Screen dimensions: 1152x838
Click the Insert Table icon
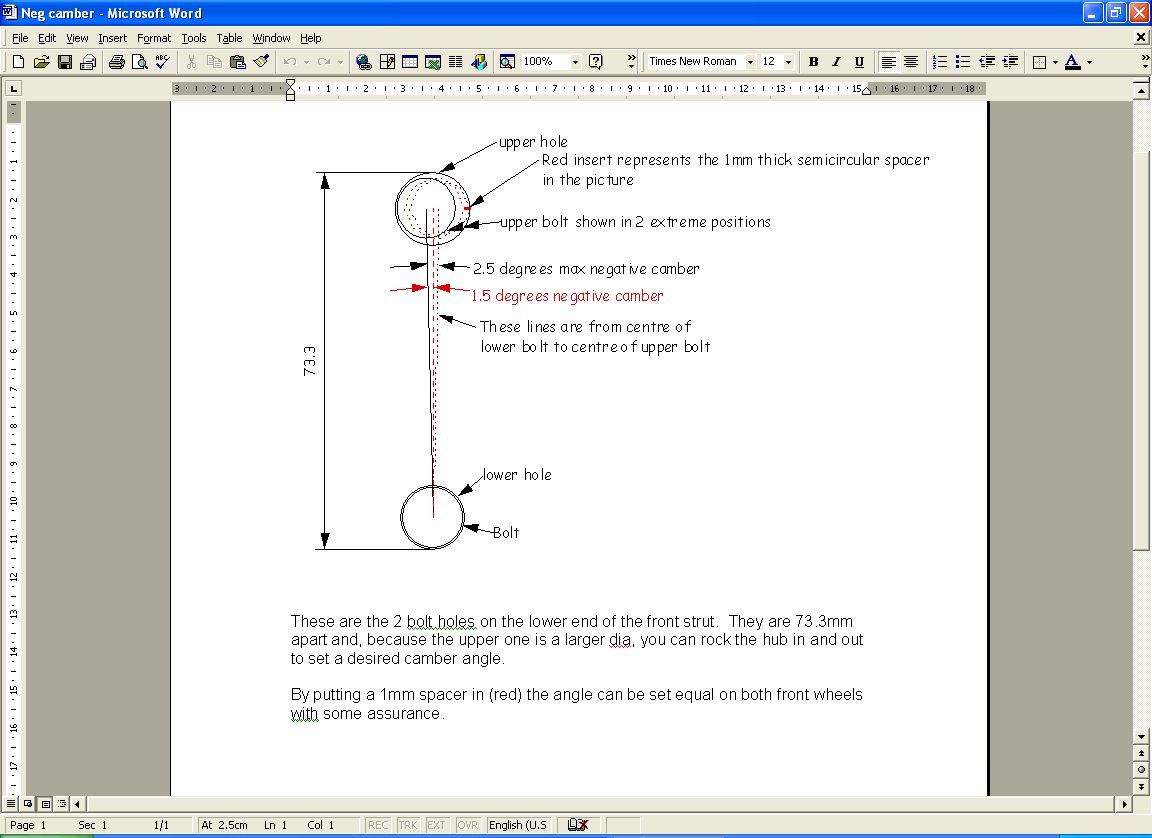click(410, 62)
